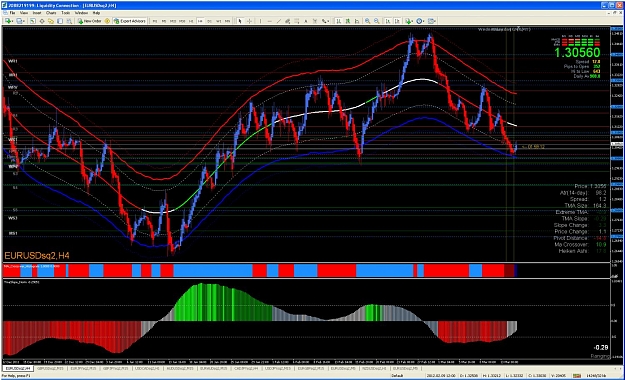Select the arrow cursor tool

[x=240, y=21]
